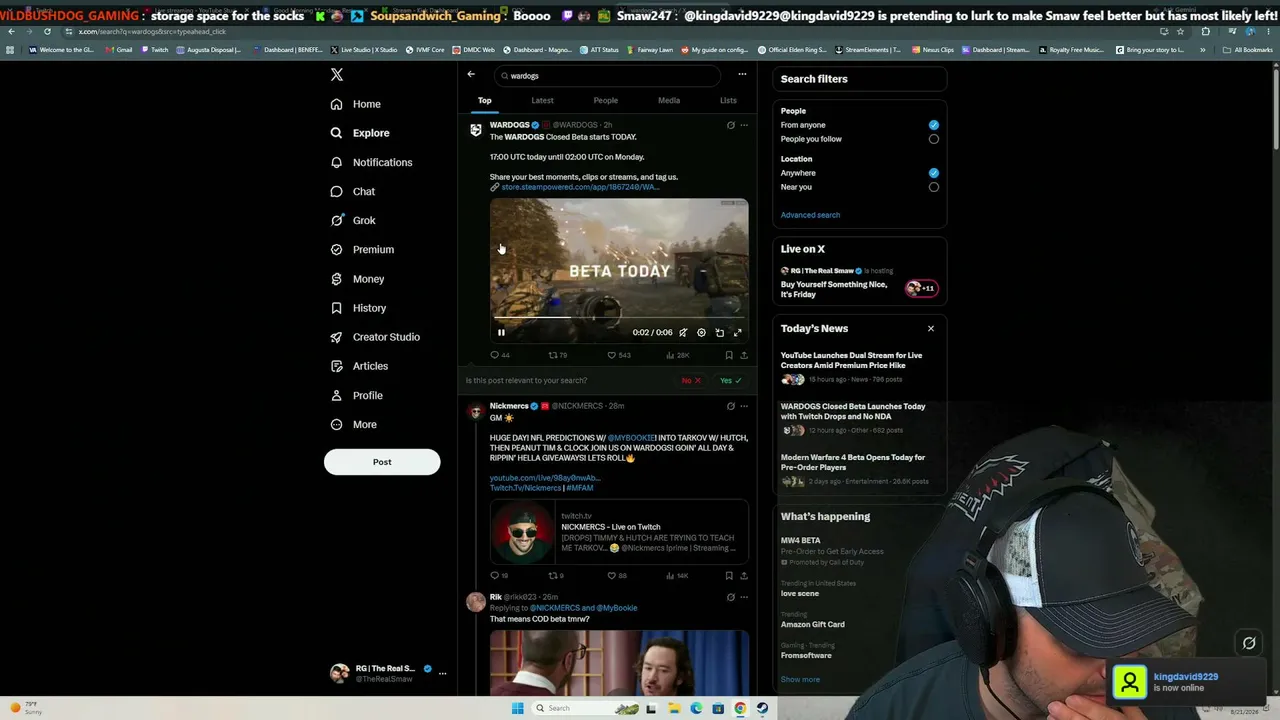Open the store.steampowered.com link in WARDOGS post

coord(580,187)
